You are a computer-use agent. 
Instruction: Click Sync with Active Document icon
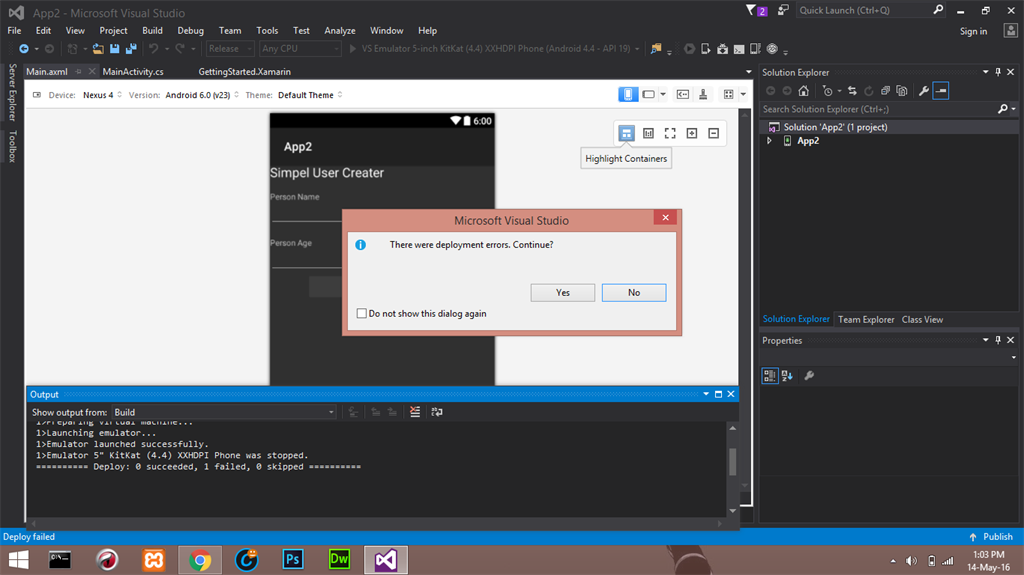(x=852, y=91)
